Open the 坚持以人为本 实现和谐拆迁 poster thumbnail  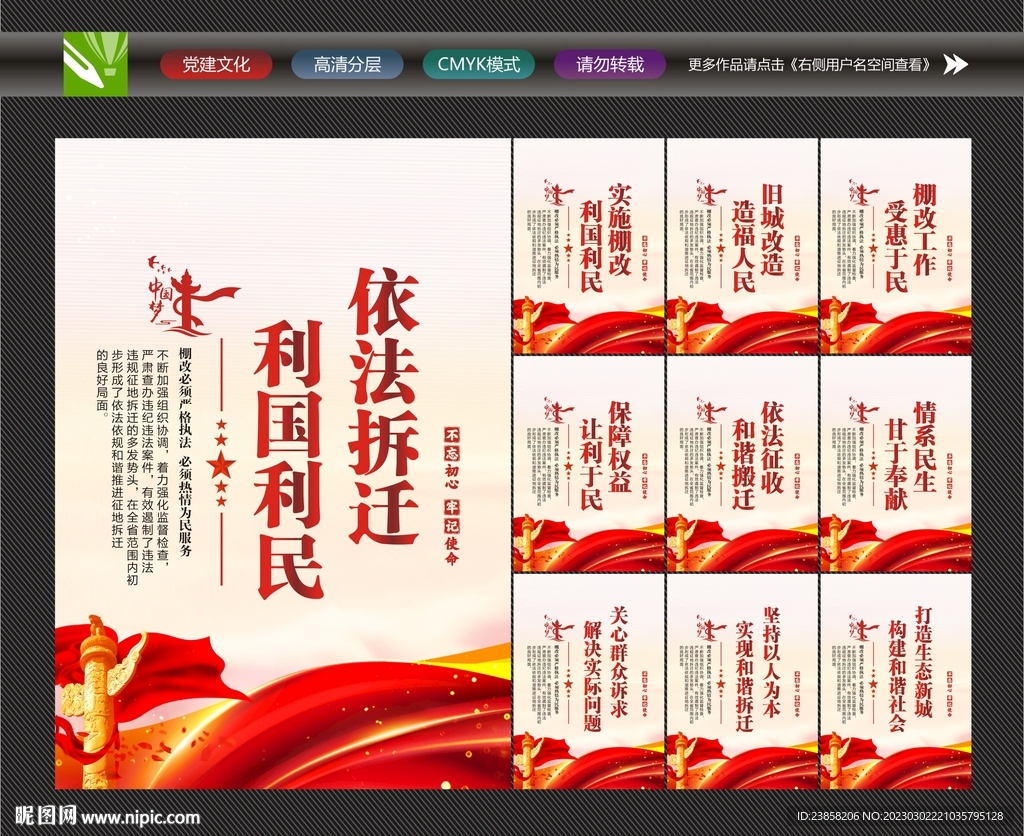pyautogui.click(x=742, y=682)
